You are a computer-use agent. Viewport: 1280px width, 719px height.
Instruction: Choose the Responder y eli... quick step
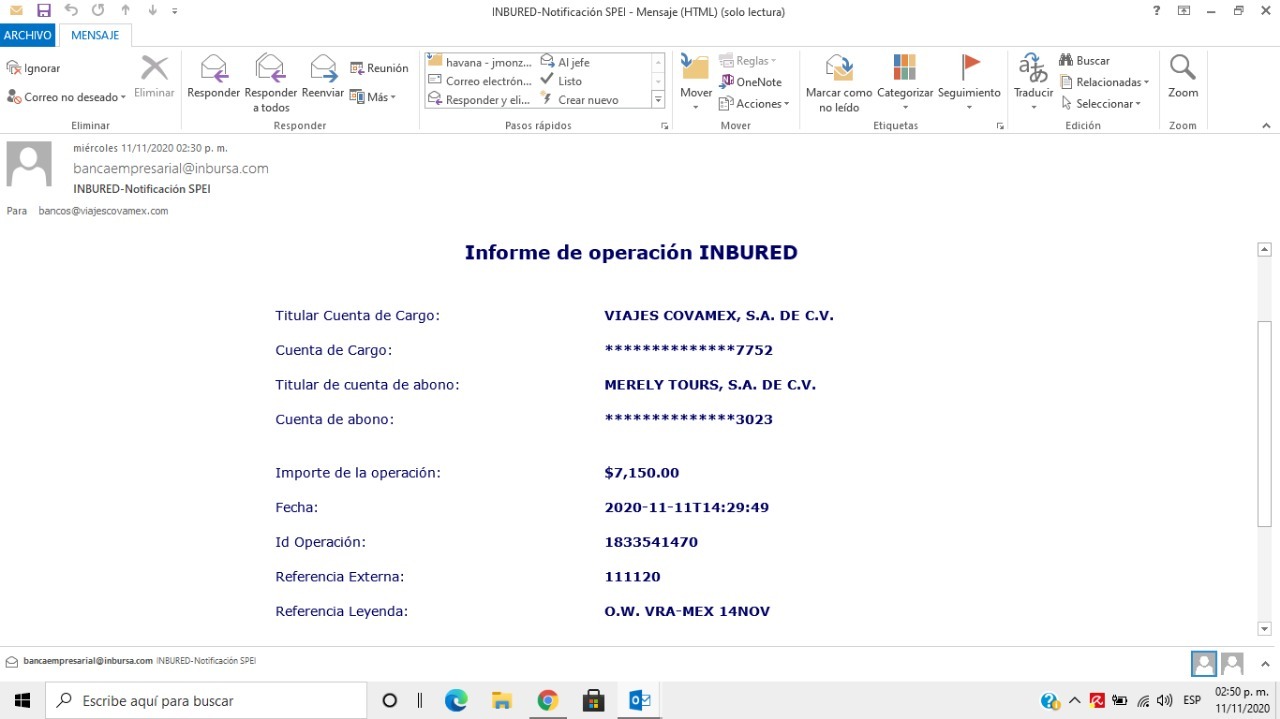480,100
